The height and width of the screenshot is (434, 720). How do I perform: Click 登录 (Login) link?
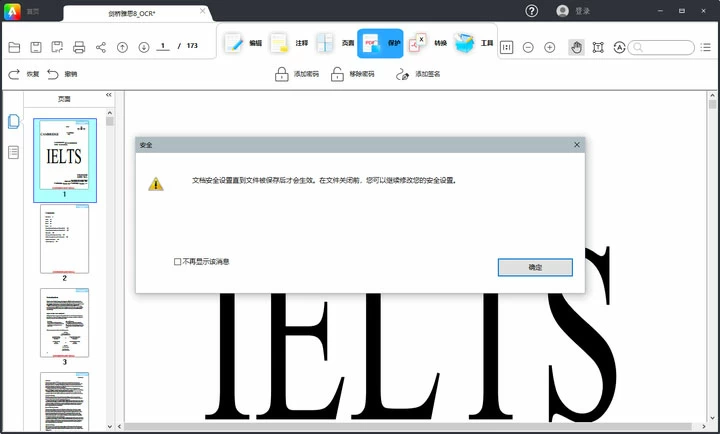(583, 11)
